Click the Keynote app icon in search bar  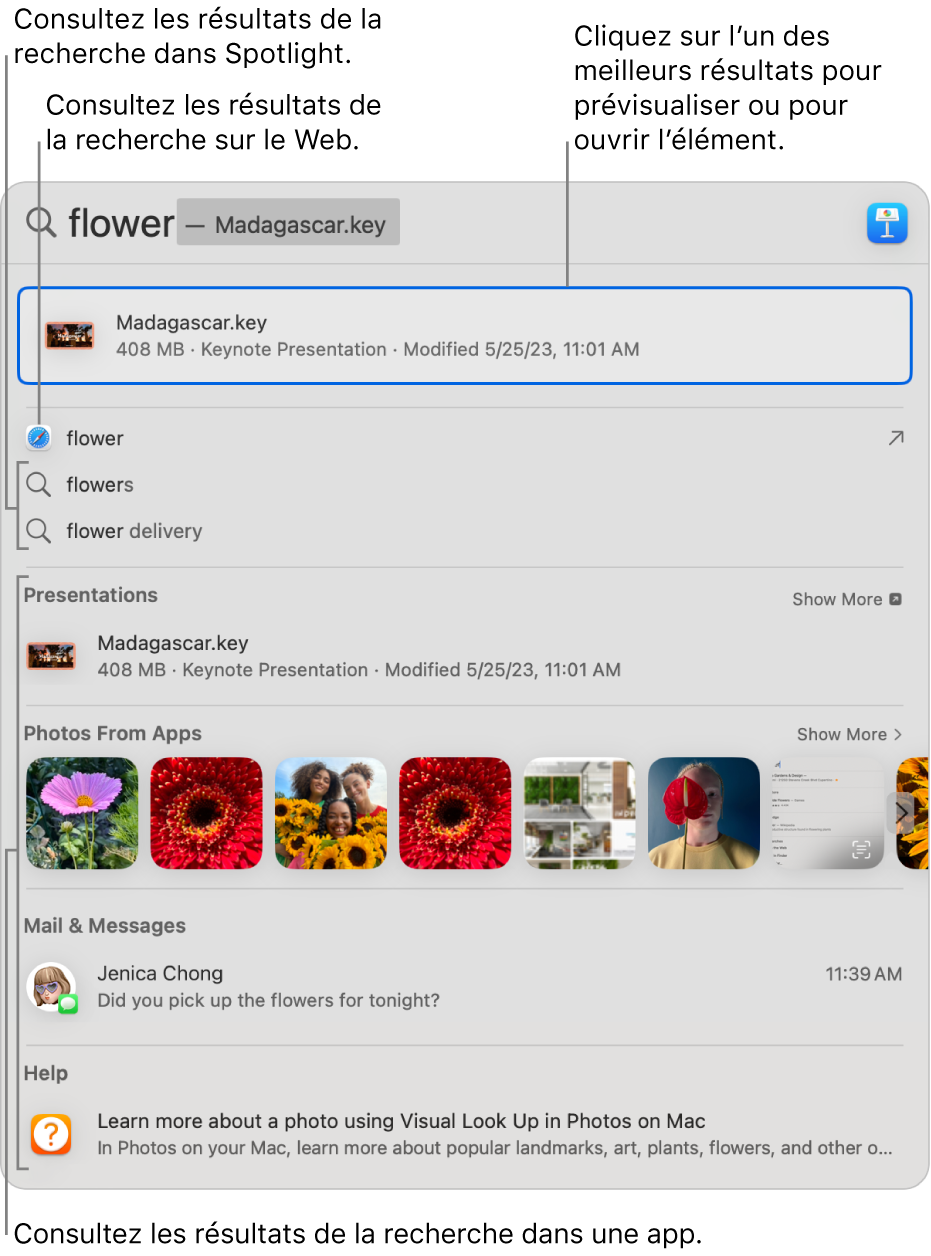(887, 223)
